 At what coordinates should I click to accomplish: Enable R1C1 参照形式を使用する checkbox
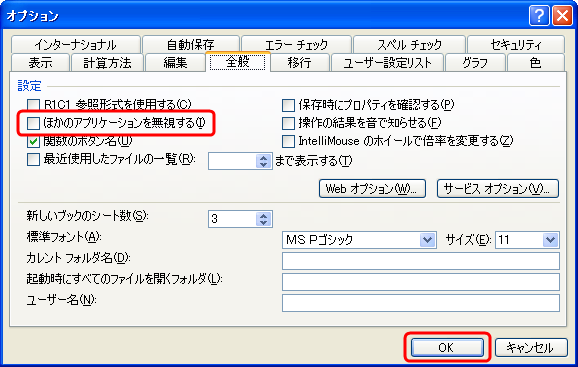click(33, 105)
